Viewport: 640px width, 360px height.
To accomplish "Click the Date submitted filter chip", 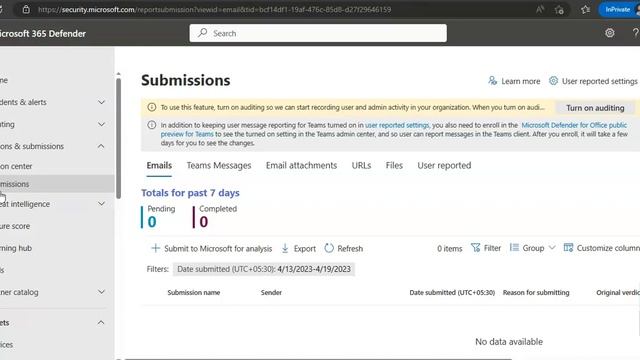I will point(264,269).
